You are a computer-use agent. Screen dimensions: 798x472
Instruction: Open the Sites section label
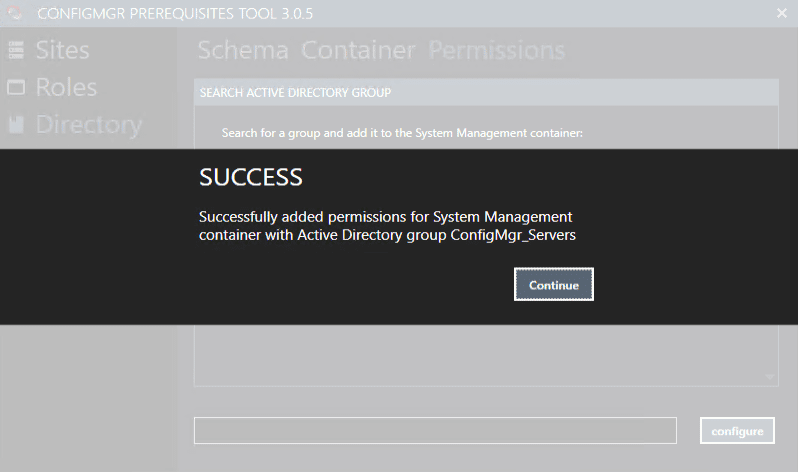coord(62,50)
